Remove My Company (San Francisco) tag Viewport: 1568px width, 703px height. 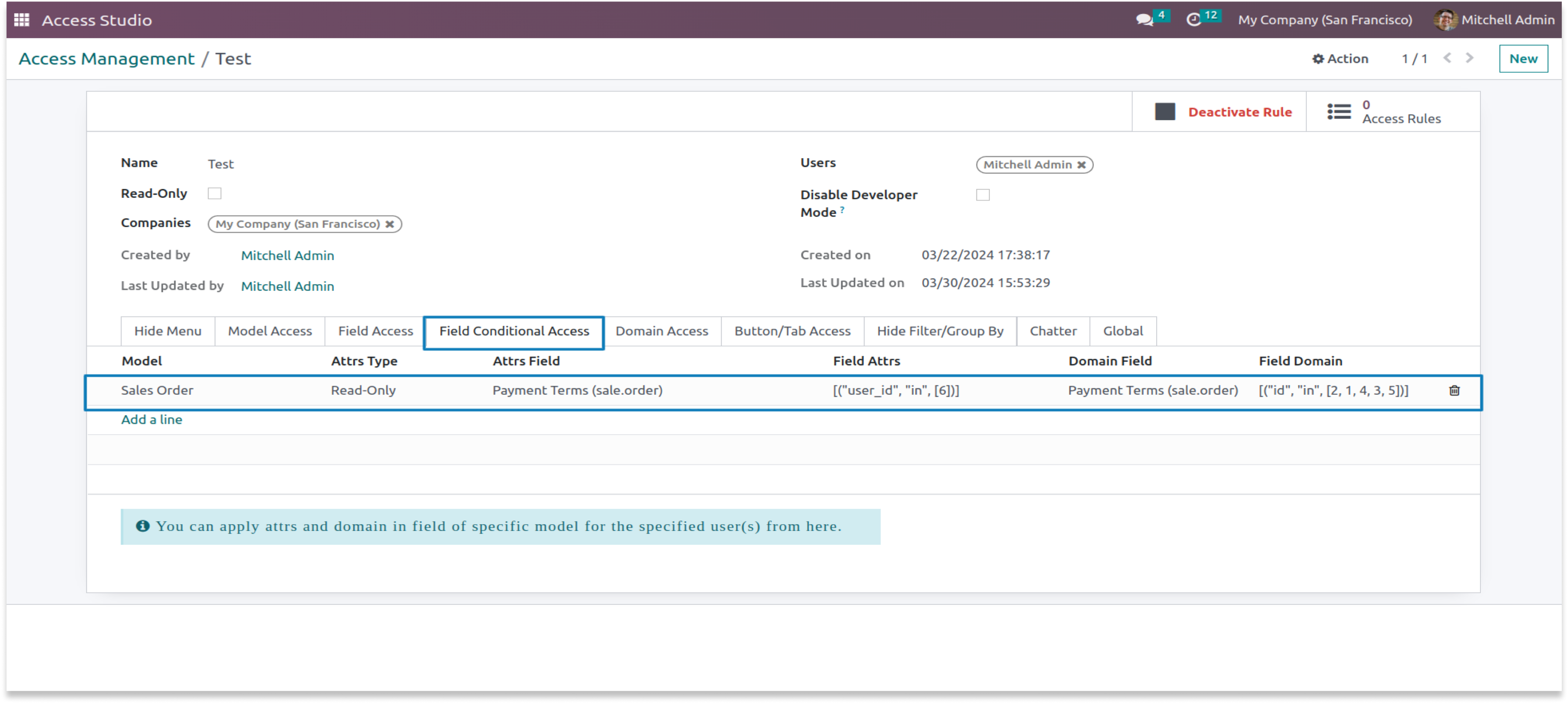(390, 225)
